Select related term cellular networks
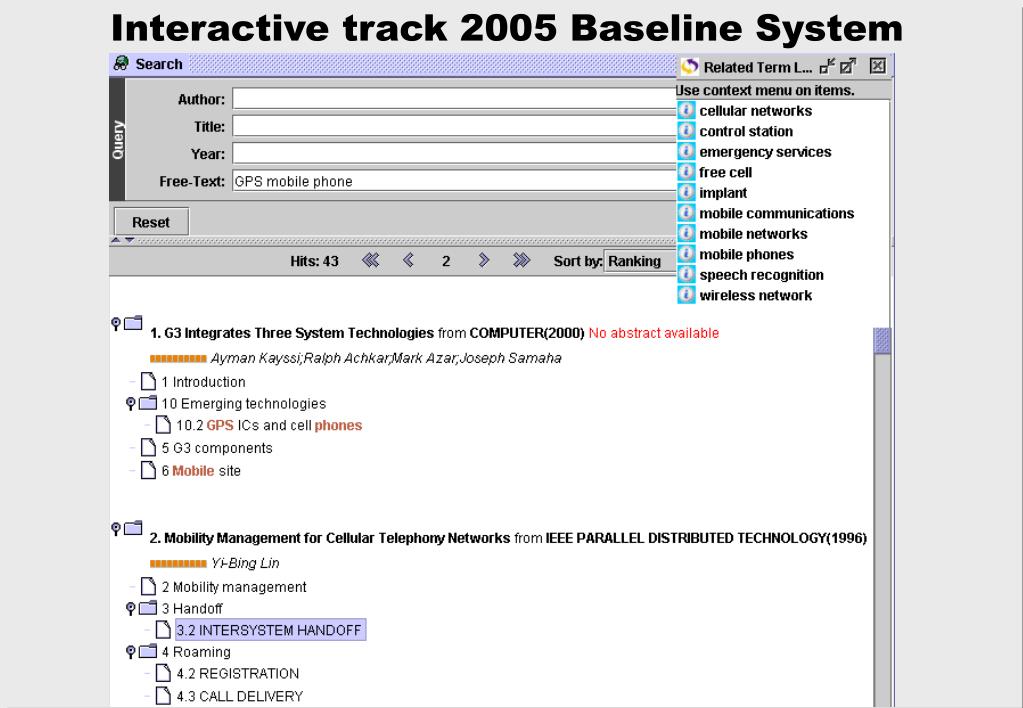This screenshot has height=708, width=1023. click(756, 111)
